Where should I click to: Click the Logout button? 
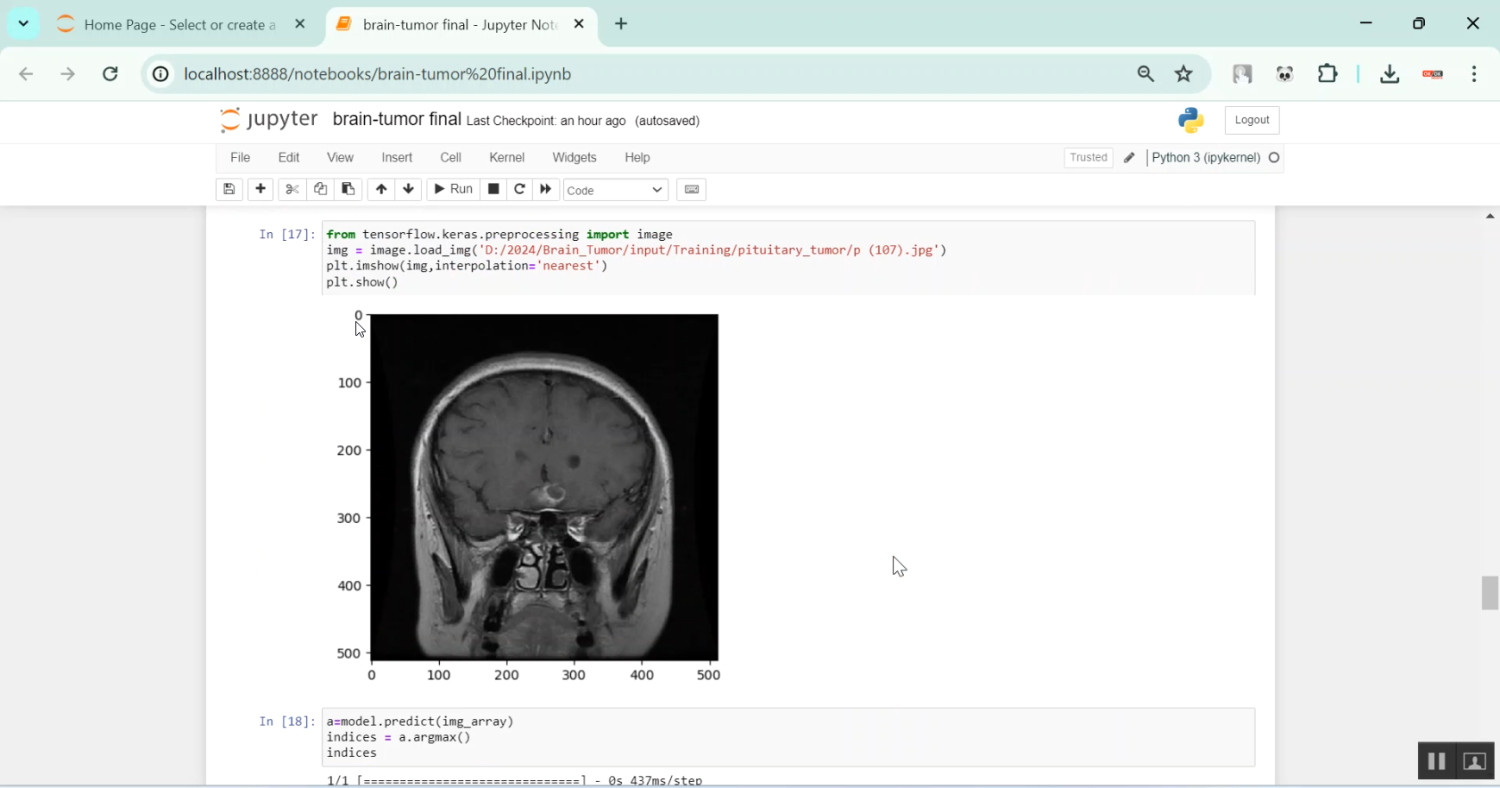[1251, 120]
